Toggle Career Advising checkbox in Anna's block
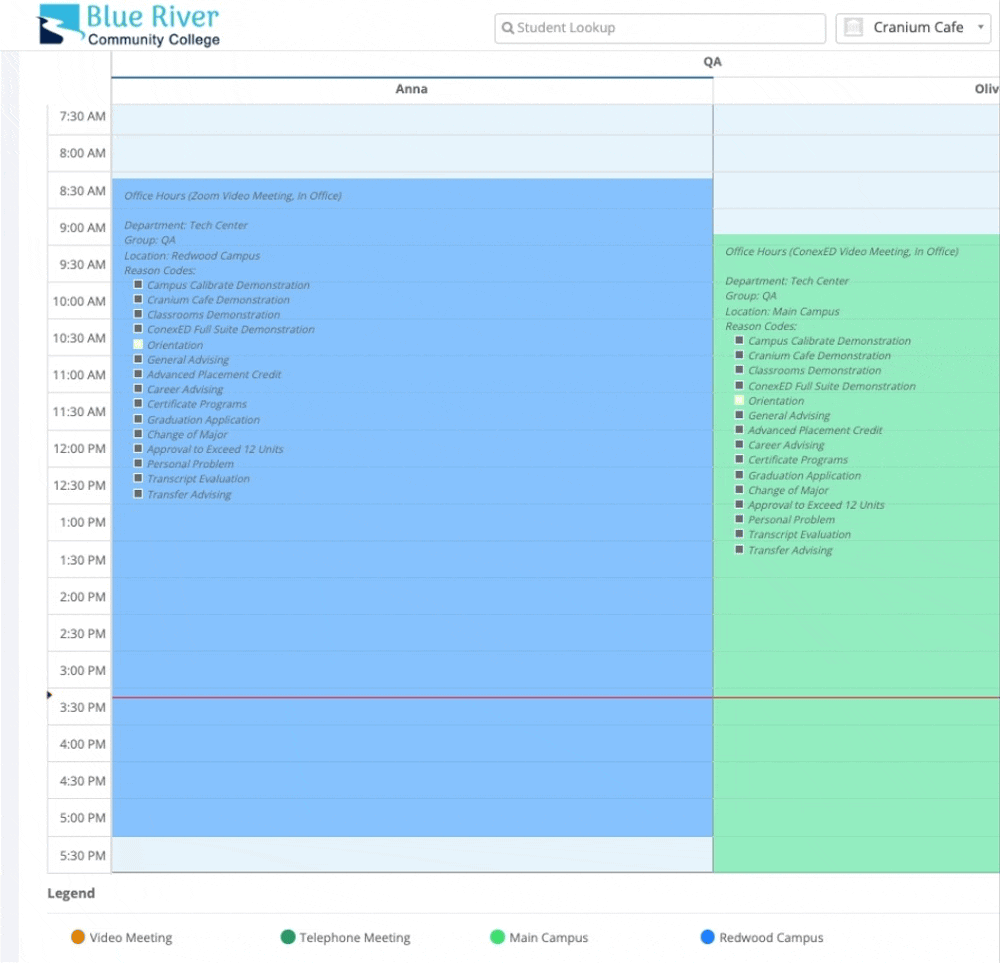 coord(139,389)
